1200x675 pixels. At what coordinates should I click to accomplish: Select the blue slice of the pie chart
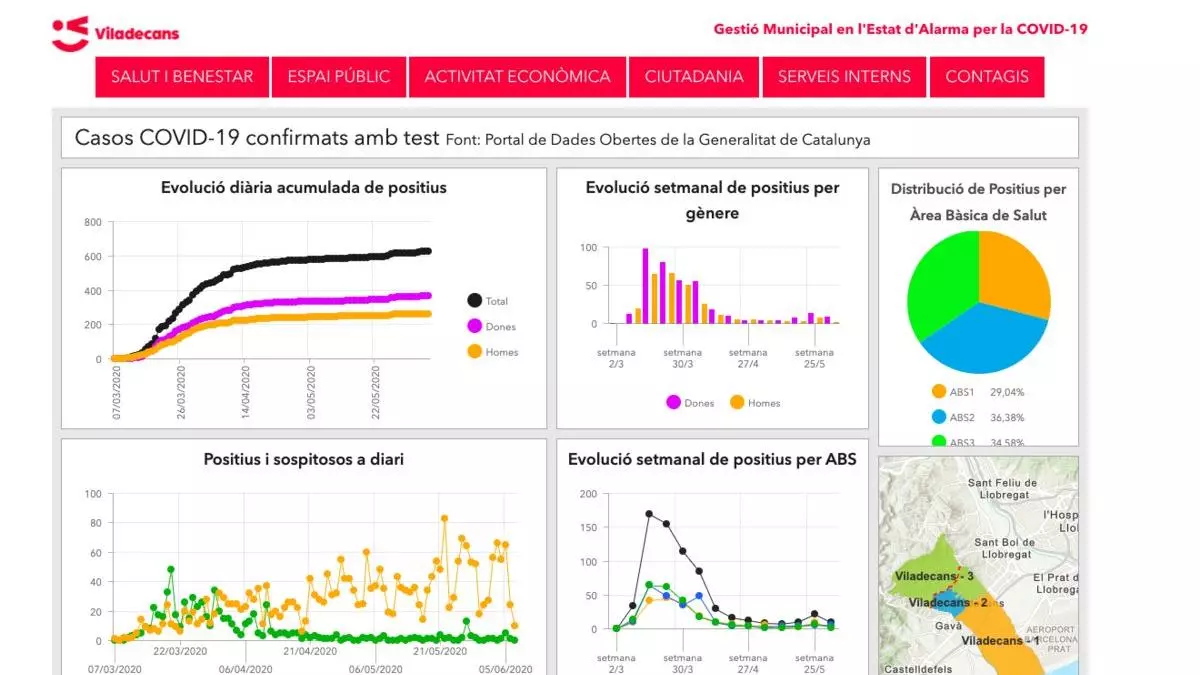[x=985, y=340]
